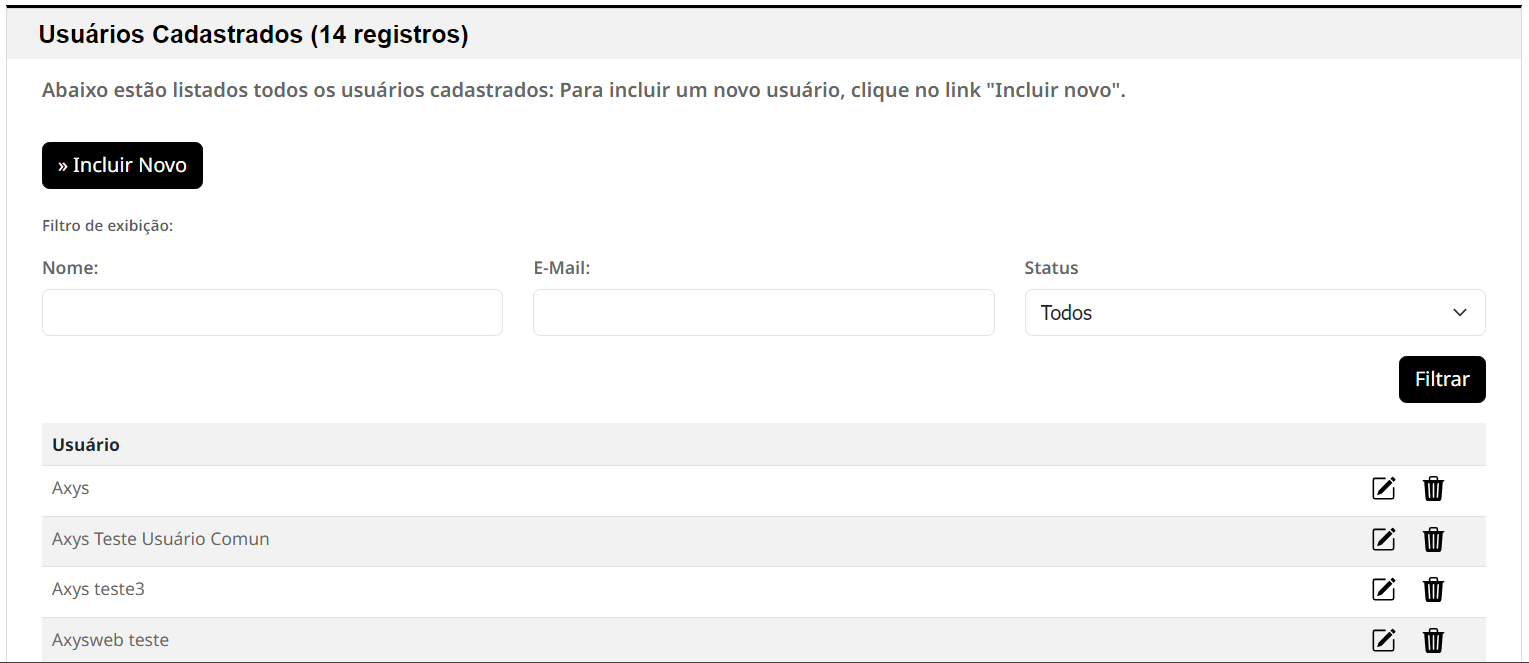Delete the Axys user
Viewport: 1529px width, 663px height.
[x=1433, y=489]
